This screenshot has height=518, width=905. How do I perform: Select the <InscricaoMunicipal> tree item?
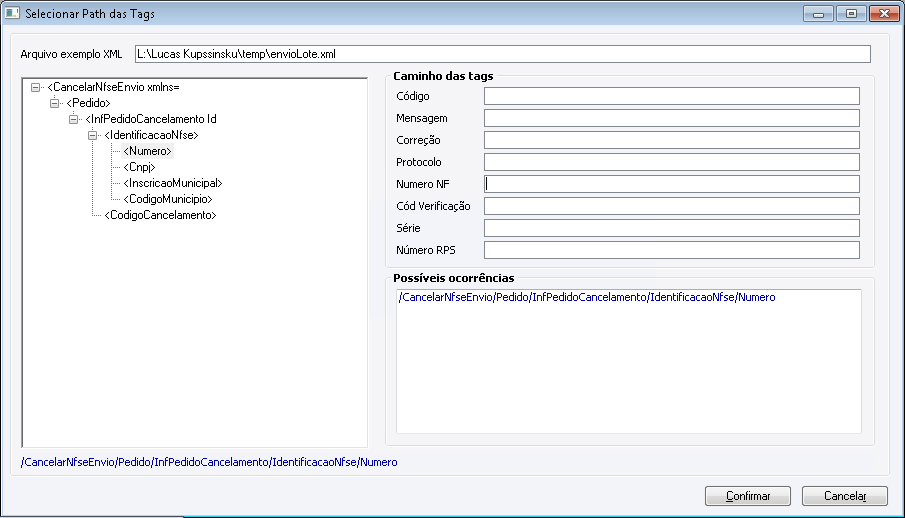pos(173,183)
